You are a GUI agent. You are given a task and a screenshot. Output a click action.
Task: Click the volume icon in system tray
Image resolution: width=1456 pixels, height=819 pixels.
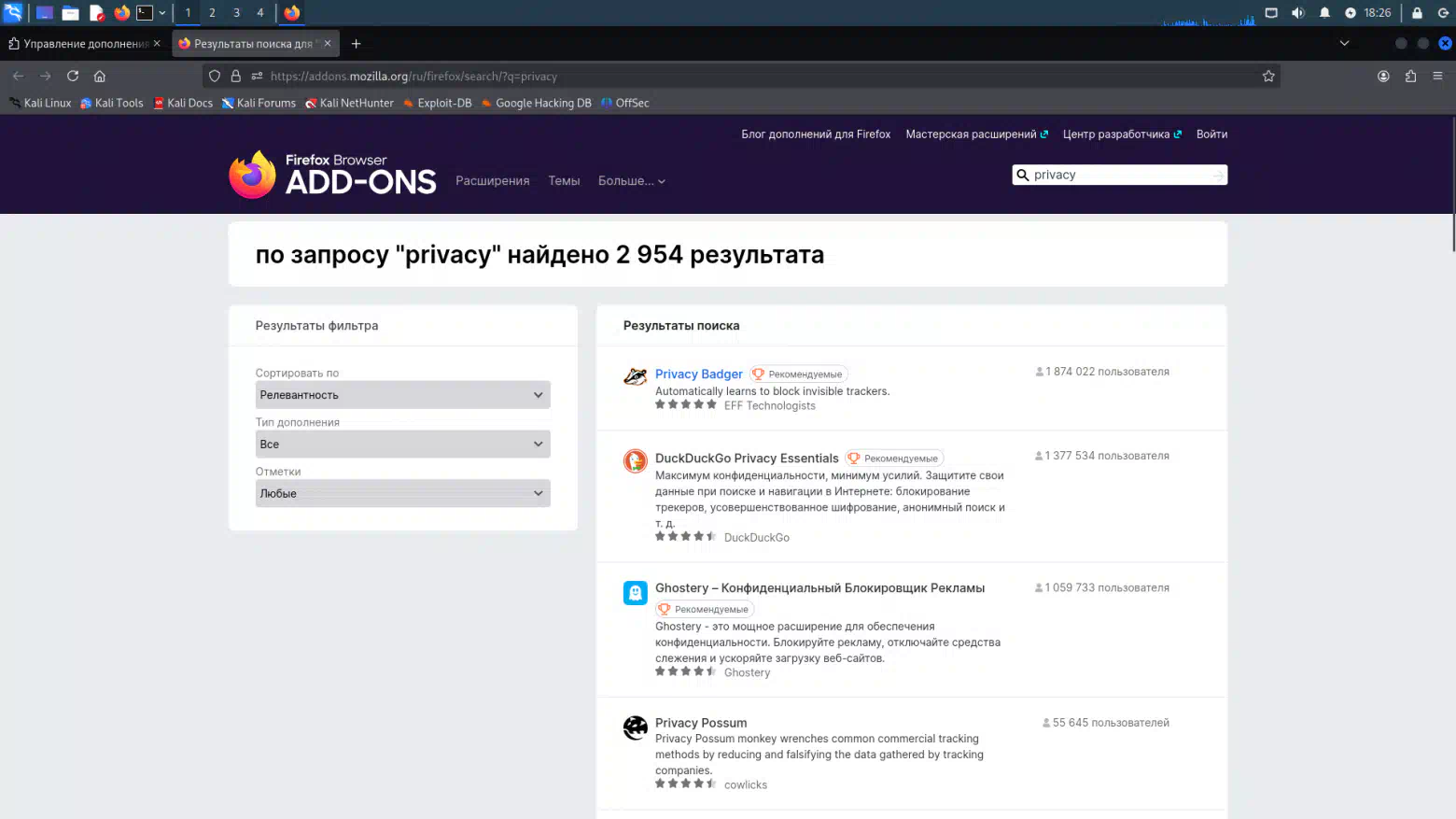coord(1297,13)
